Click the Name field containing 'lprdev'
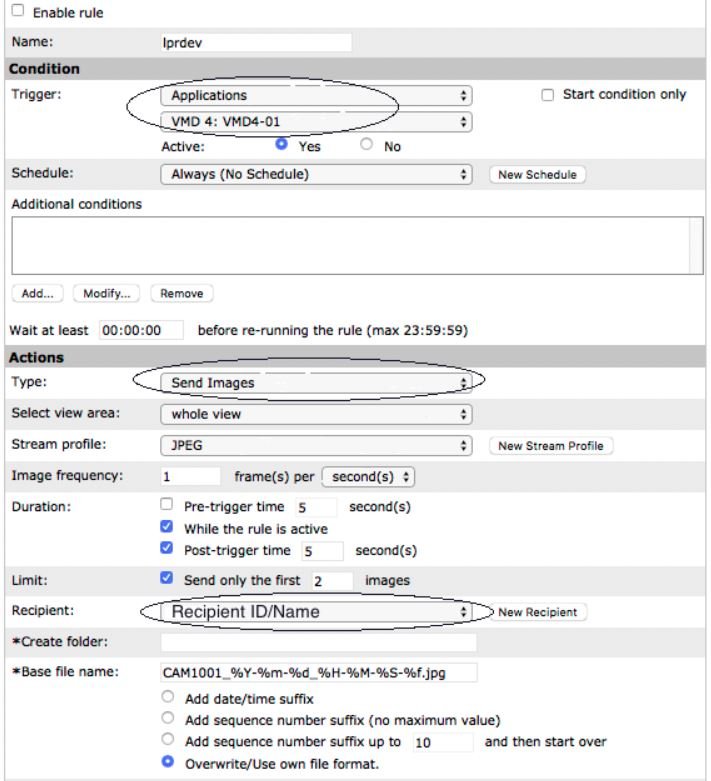The width and height of the screenshot is (711, 781). coord(256,43)
